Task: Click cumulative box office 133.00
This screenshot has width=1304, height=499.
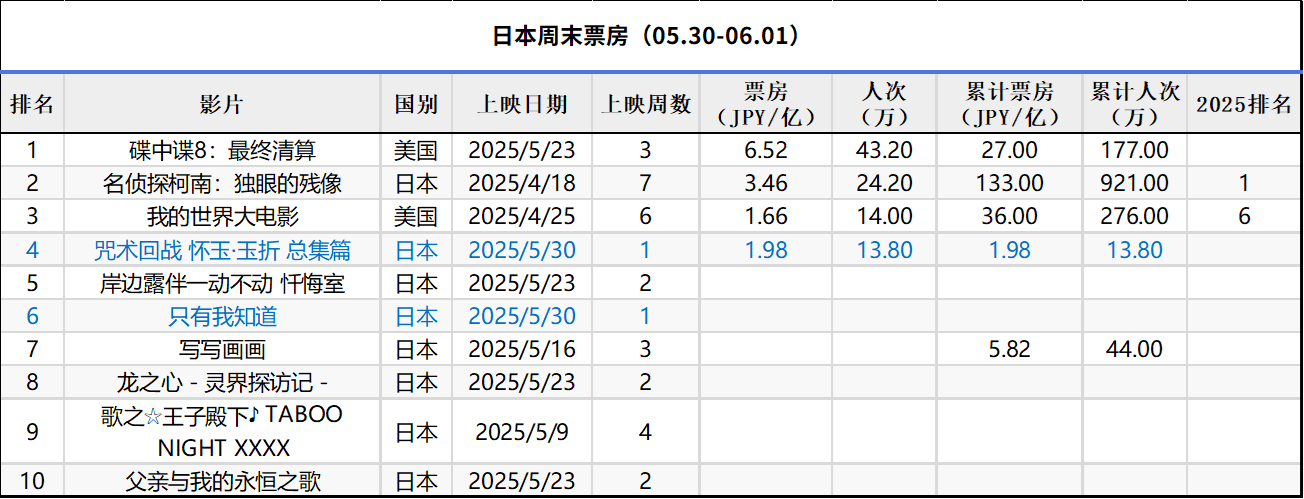Action: (1009, 184)
